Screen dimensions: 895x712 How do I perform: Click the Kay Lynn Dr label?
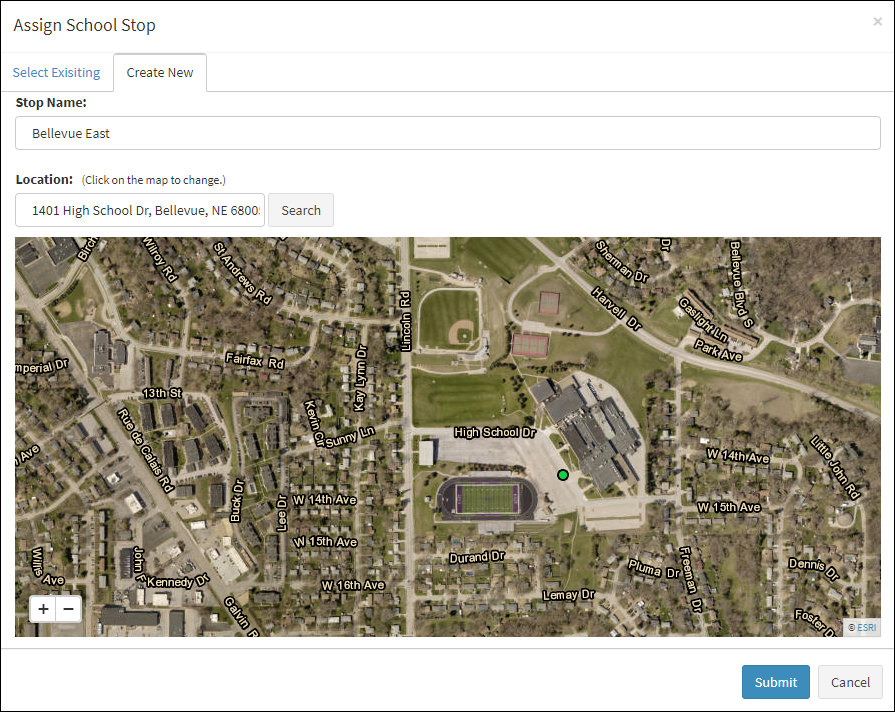click(361, 378)
